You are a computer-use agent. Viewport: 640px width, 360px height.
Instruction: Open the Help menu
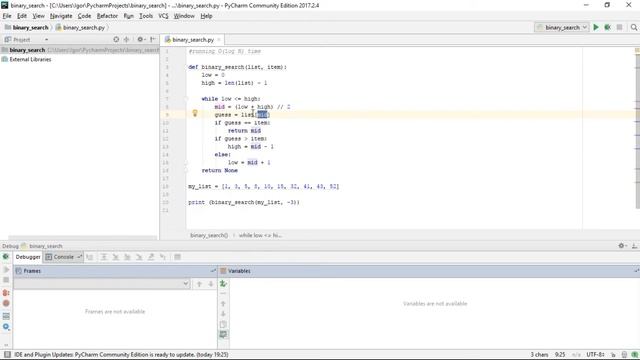206,16
